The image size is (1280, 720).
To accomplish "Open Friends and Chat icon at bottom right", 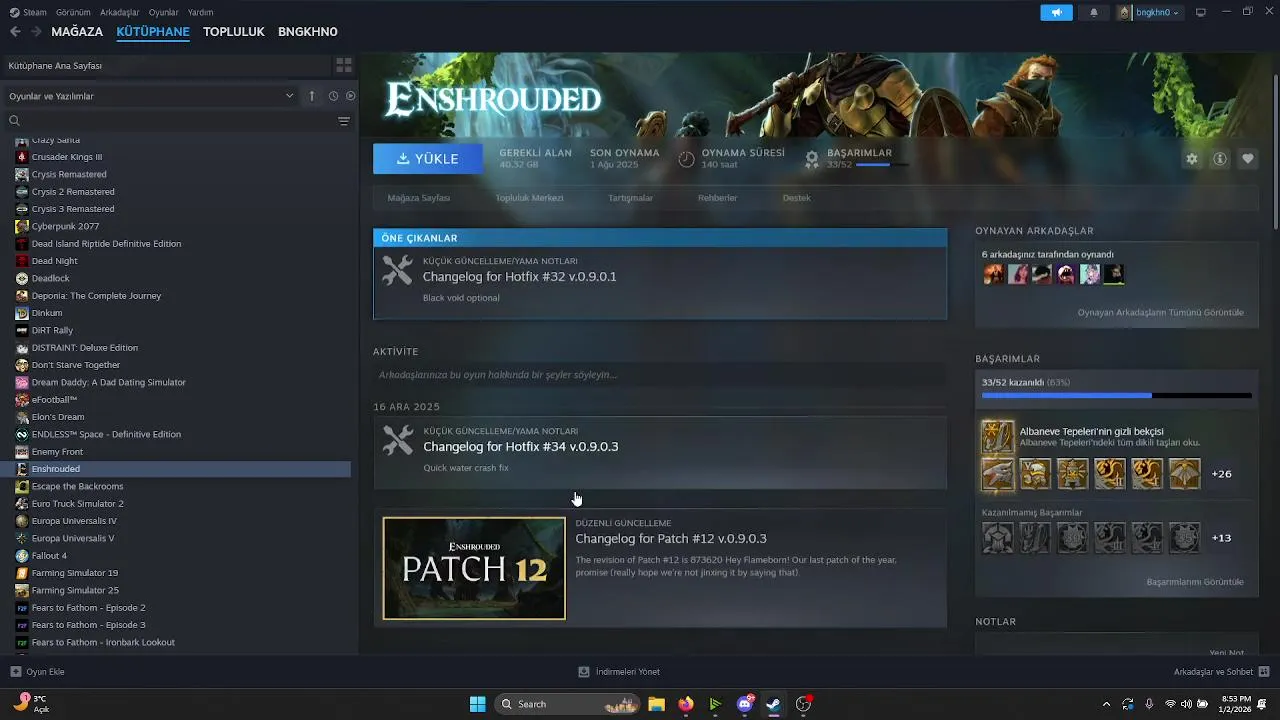I will click(x=1264, y=671).
